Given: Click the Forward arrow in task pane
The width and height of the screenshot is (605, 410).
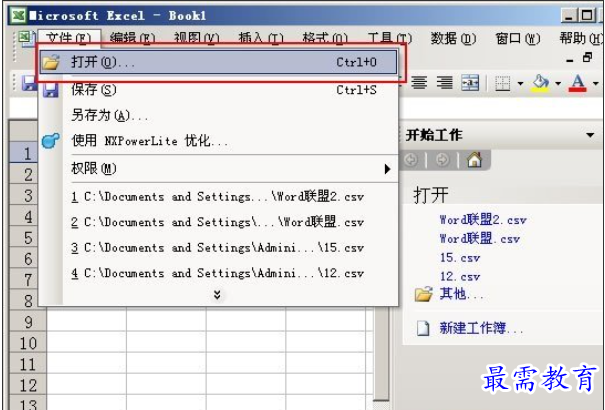Looking at the screenshot, I should pos(442,160).
